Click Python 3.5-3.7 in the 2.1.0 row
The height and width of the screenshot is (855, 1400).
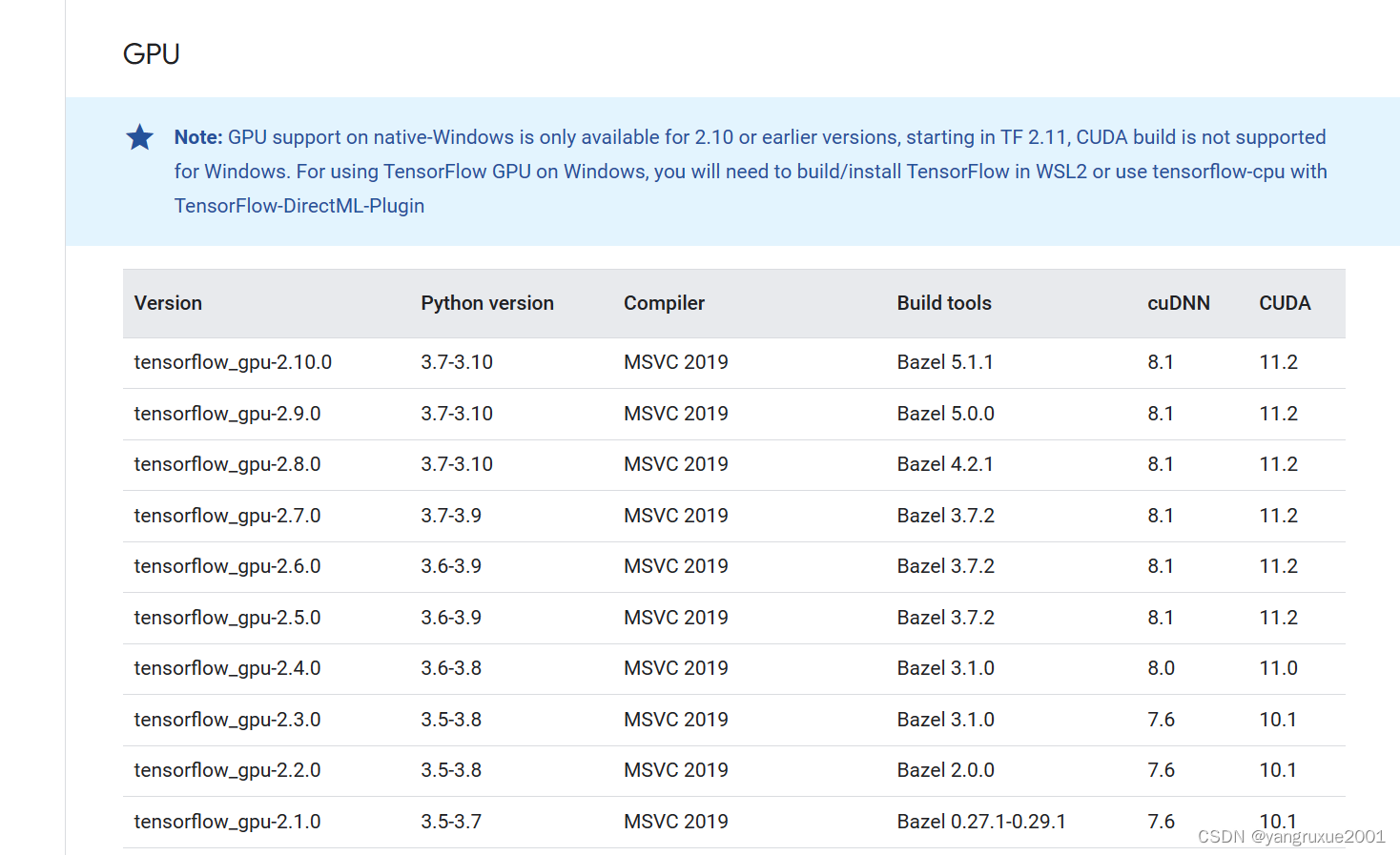pos(451,822)
